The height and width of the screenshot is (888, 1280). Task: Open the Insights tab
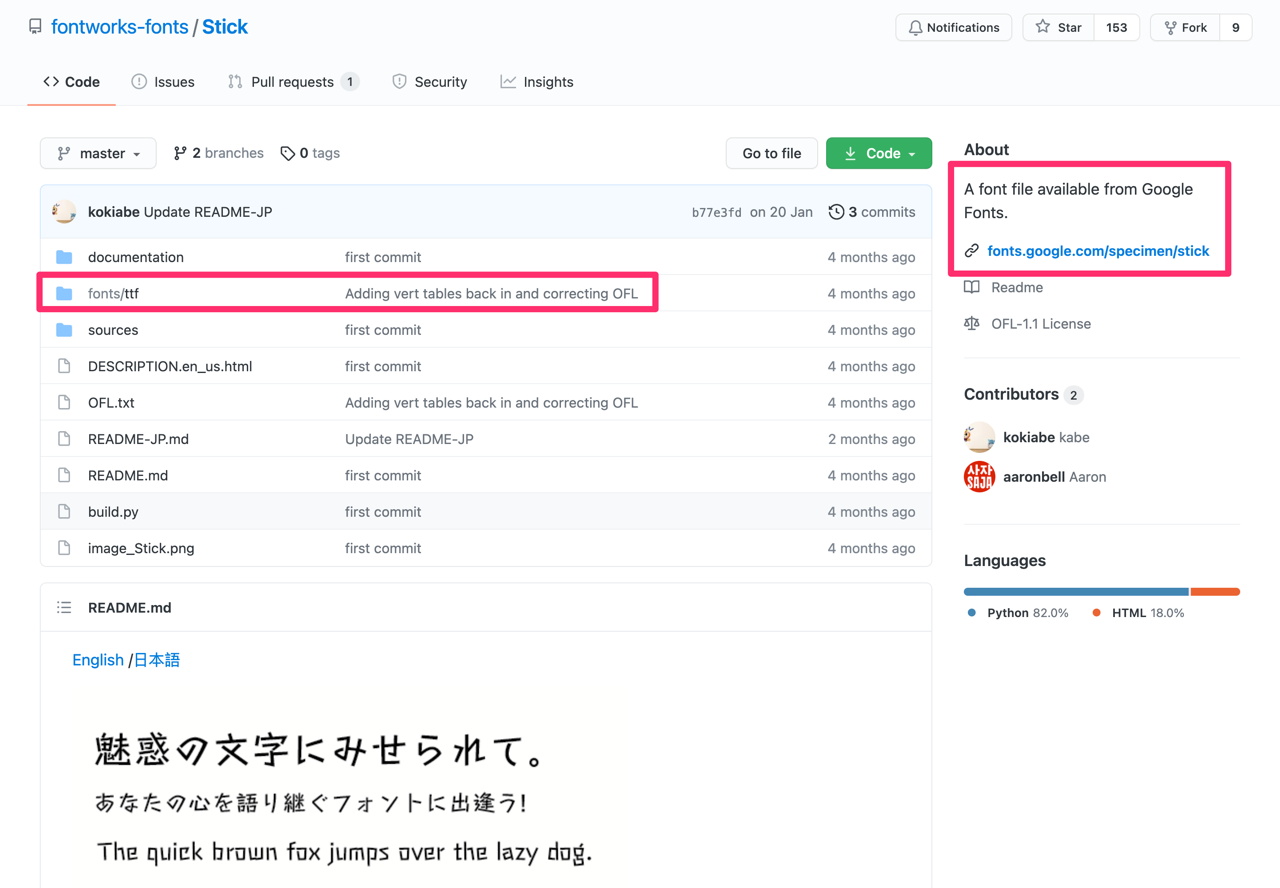pos(537,82)
